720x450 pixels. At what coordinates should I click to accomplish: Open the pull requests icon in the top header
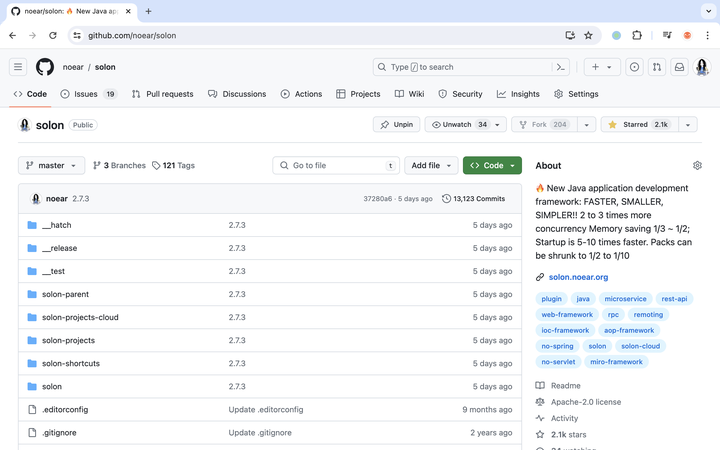657,67
